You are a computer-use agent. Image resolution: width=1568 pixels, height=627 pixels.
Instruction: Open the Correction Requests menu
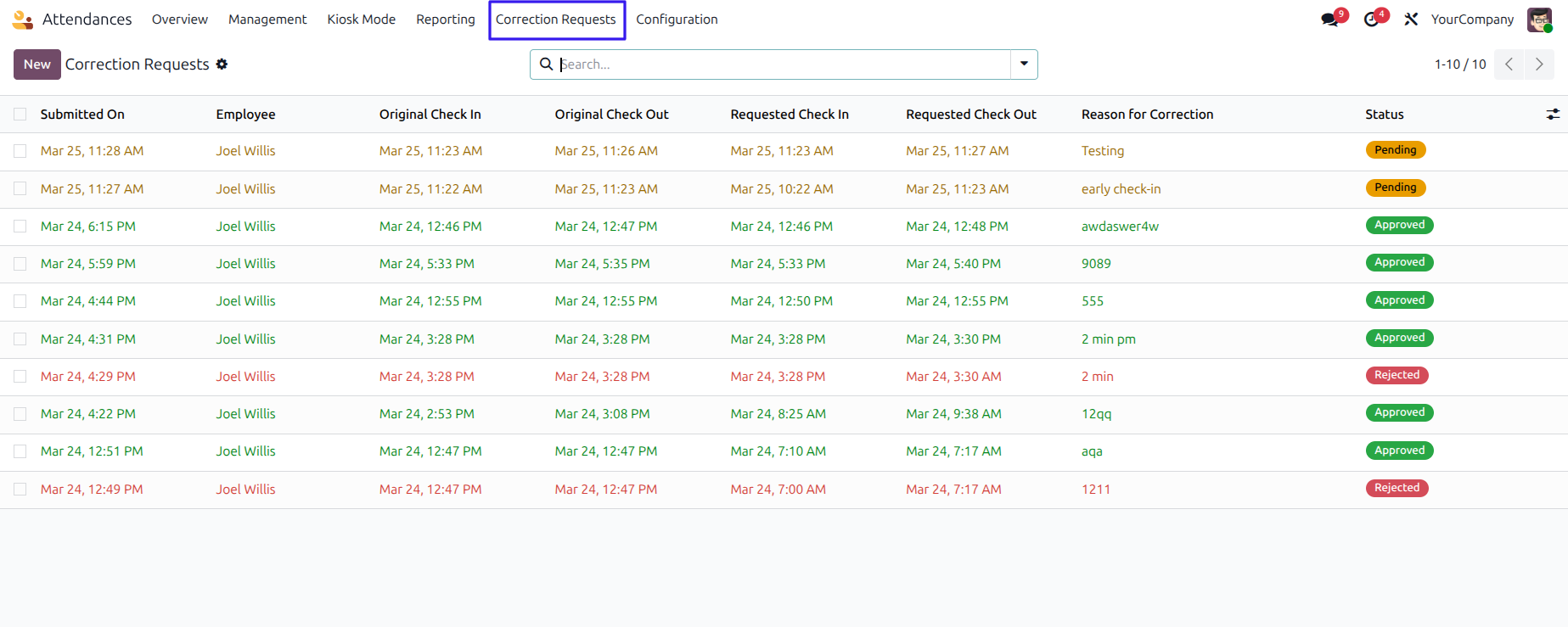556,20
